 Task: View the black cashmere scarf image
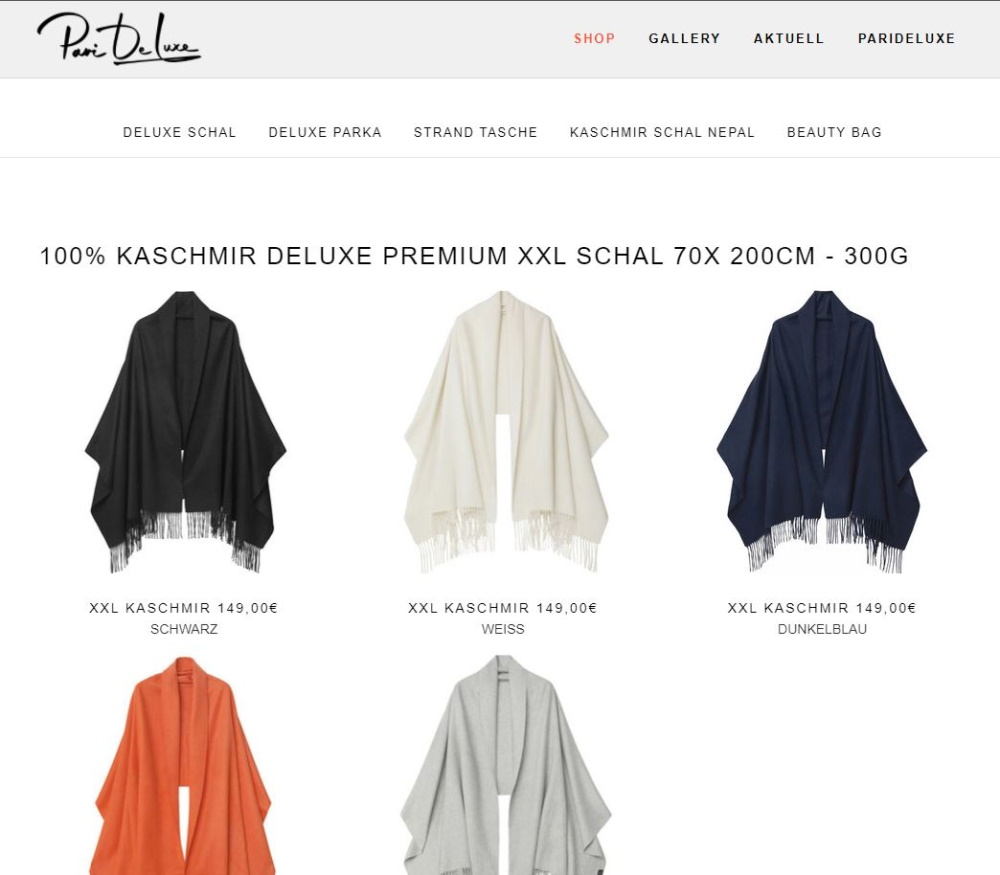[x=185, y=432]
